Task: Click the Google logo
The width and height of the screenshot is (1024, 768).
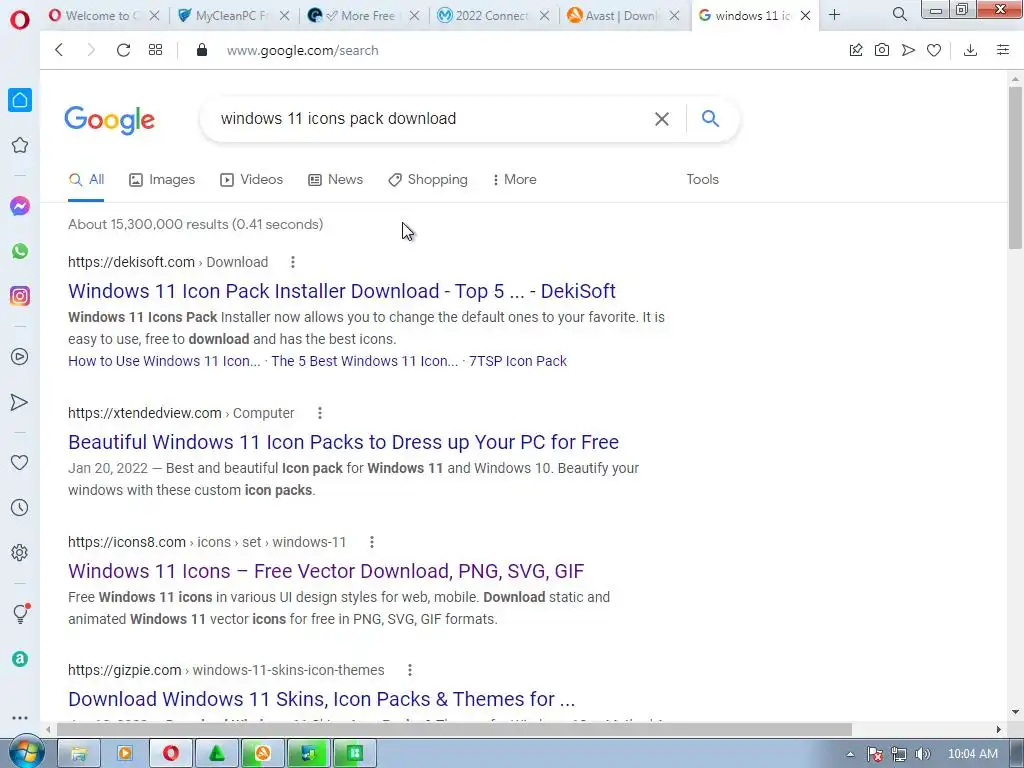Action: (x=110, y=120)
